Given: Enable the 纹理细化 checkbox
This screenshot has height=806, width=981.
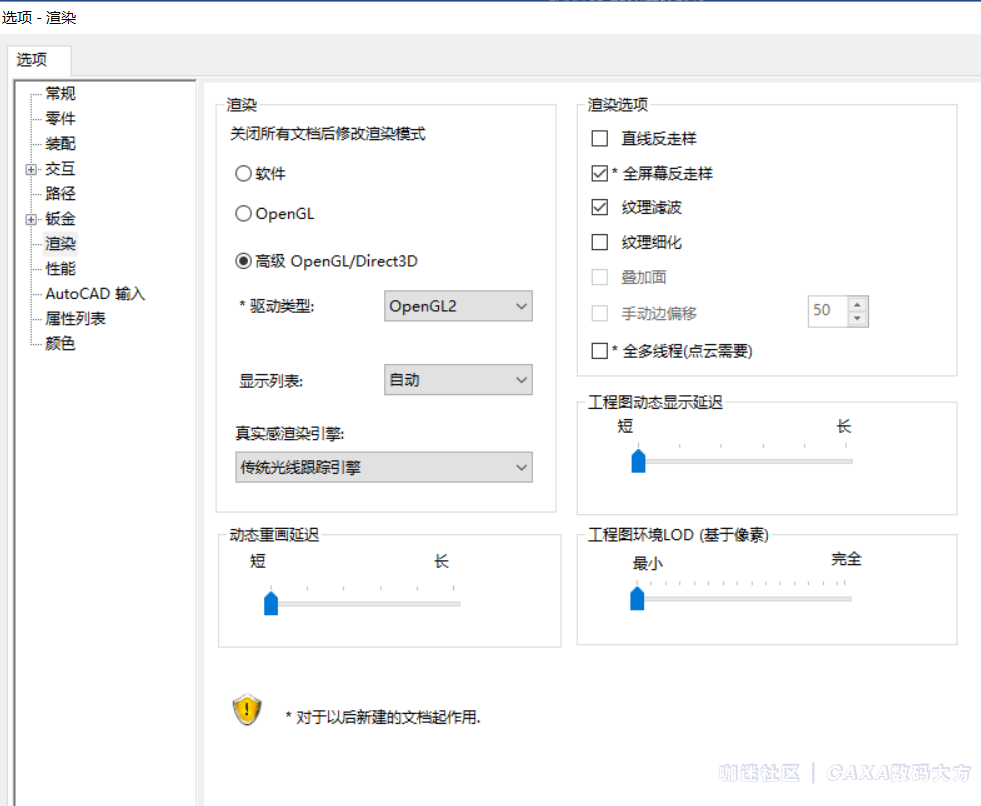Looking at the screenshot, I should coord(599,242).
